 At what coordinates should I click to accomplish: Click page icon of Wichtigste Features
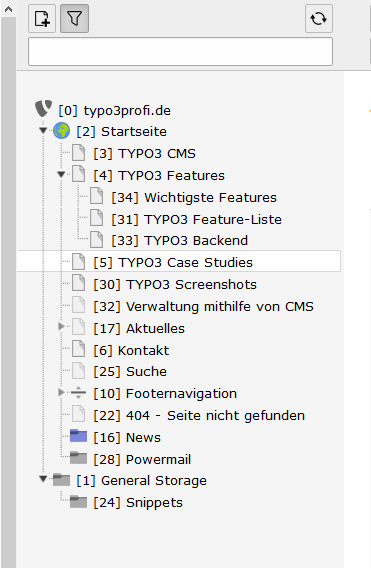[x=96, y=196]
